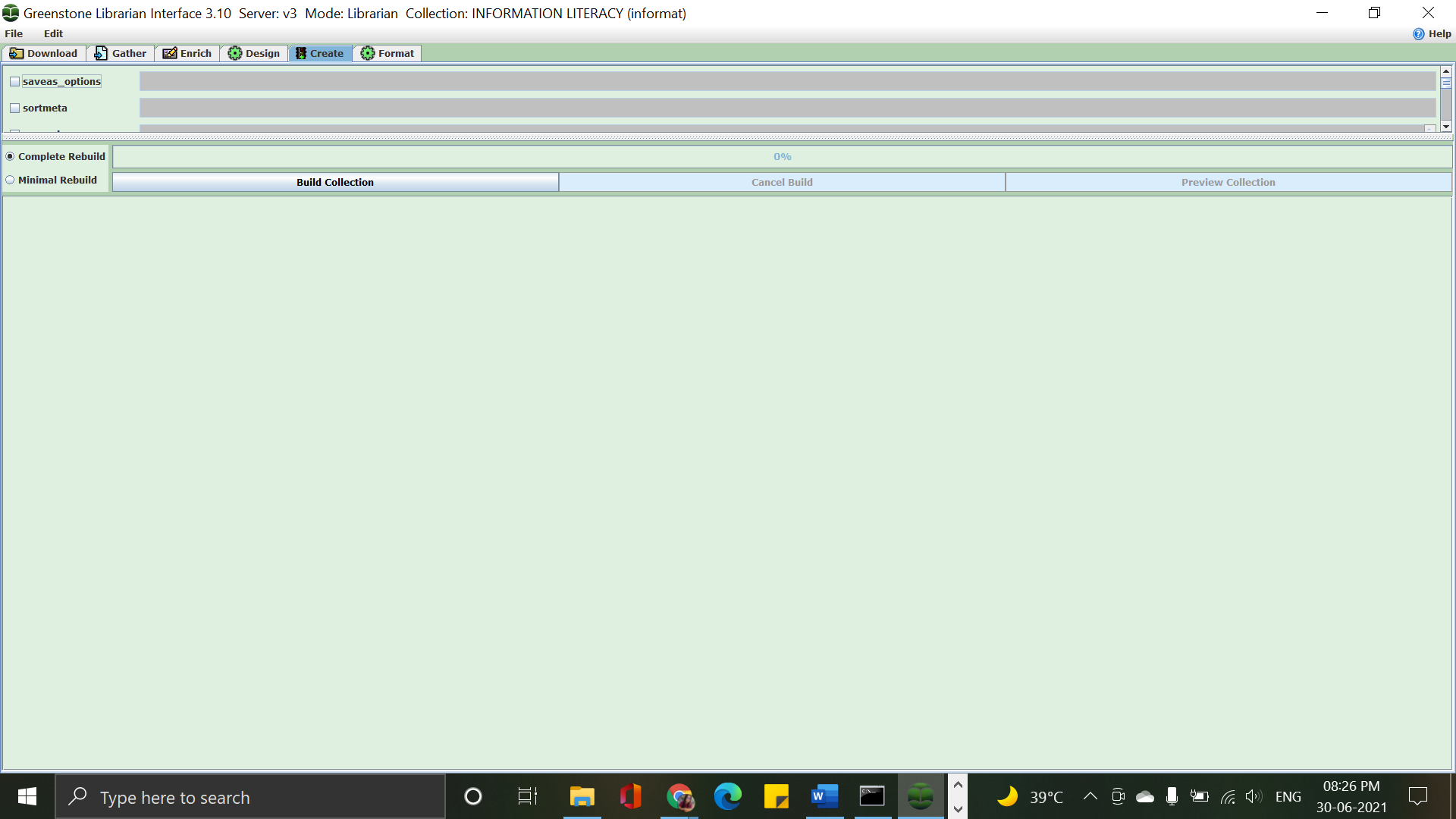Switch to the Gather tab
This screenshot has height=819, width=1456.
click(x=121, y=53)
